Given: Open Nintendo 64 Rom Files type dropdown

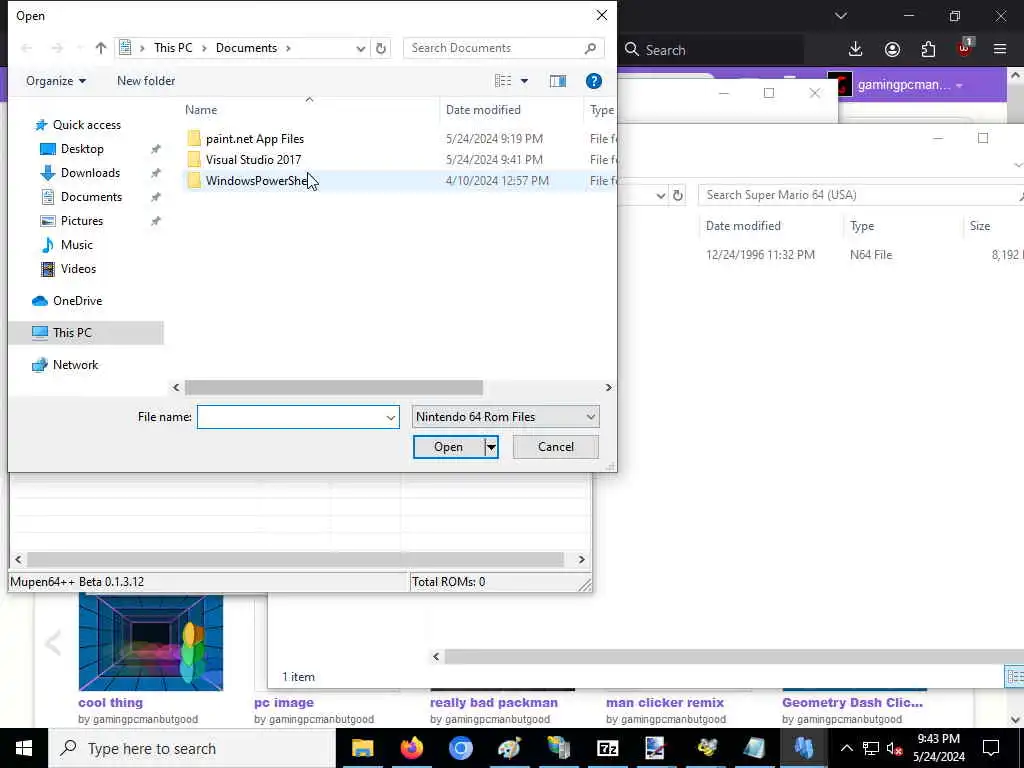Looking at the screenshot, I should [x=505, y=417].
